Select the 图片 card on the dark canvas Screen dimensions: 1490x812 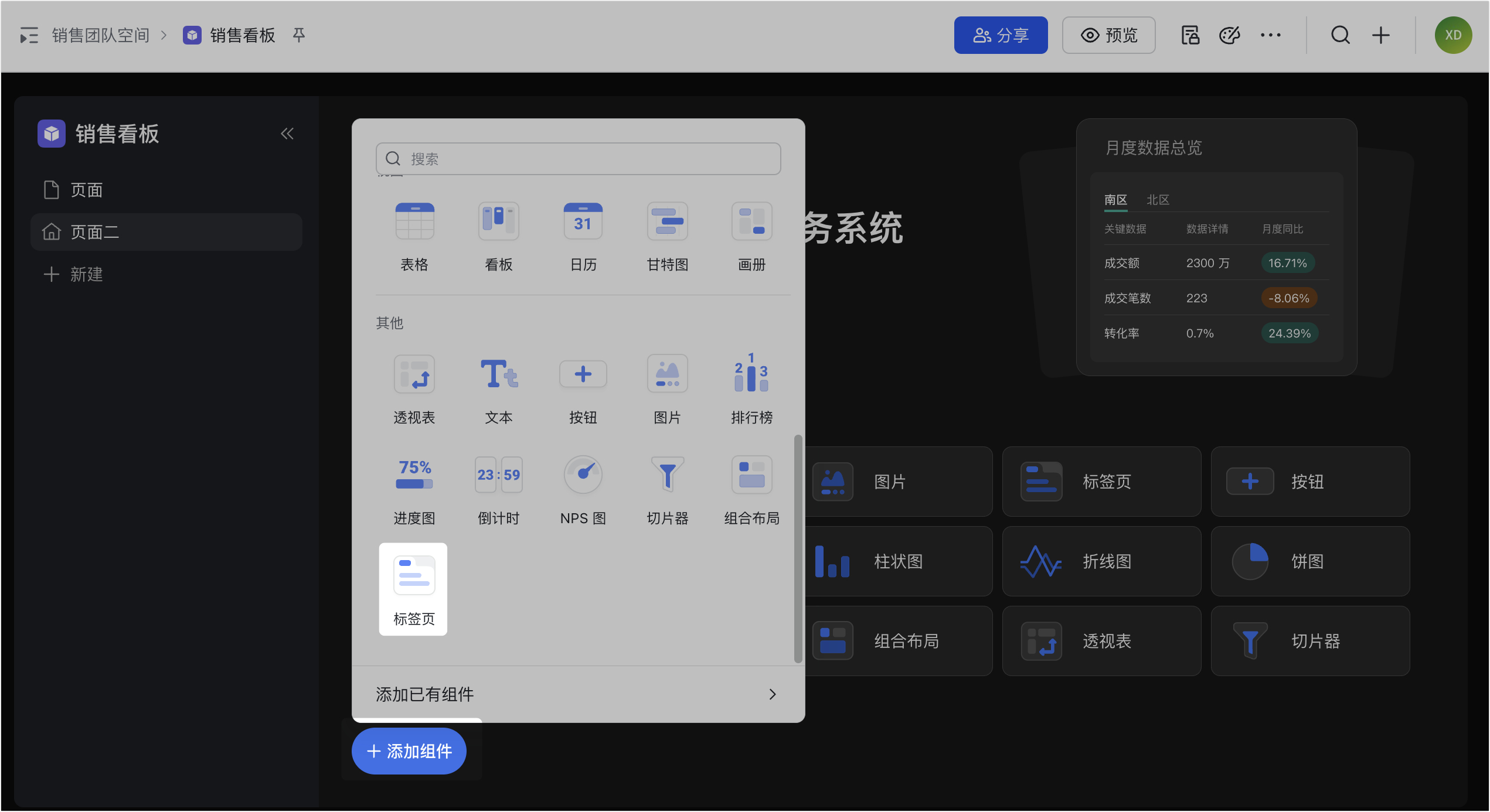[x=898, y=482]
